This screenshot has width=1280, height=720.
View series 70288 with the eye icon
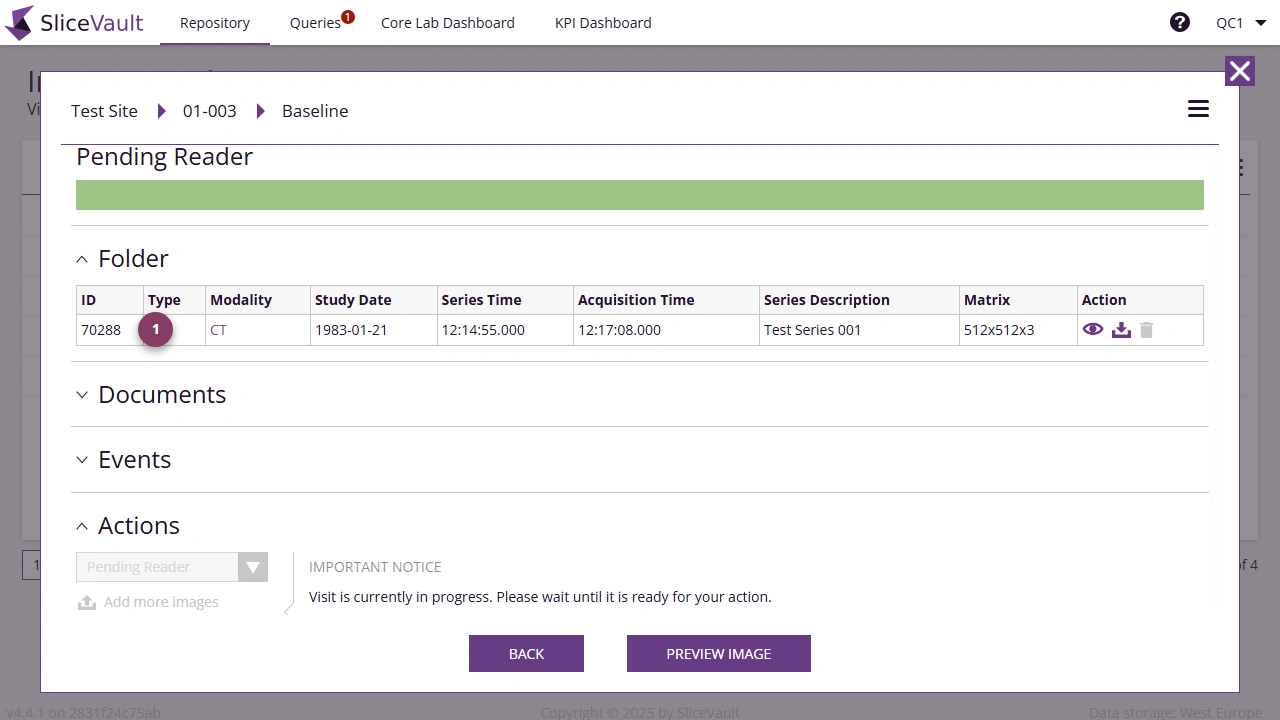(1092, 329)
